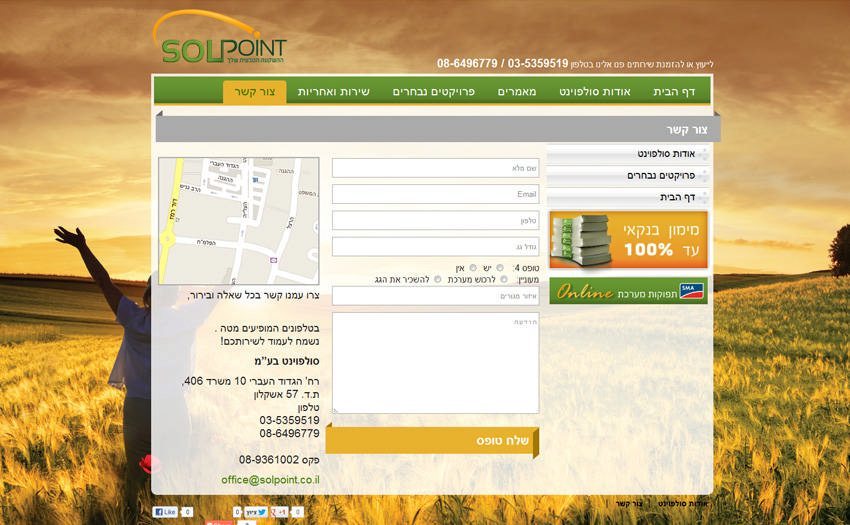
Task: Click the map thumbnail of the office location
Action: tap(239, 221)
